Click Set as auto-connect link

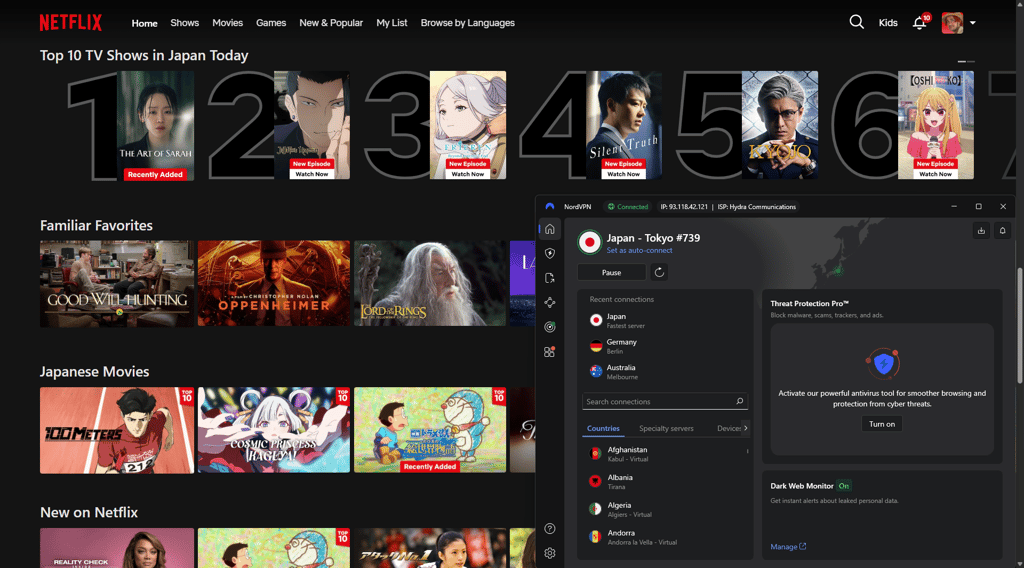[x=639, y=251]
